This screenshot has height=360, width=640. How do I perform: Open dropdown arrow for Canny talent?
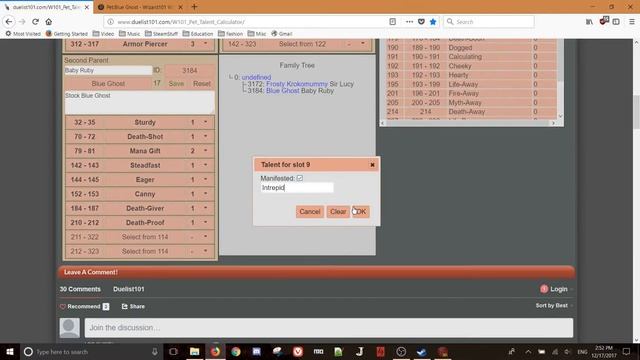coord(205,193)
